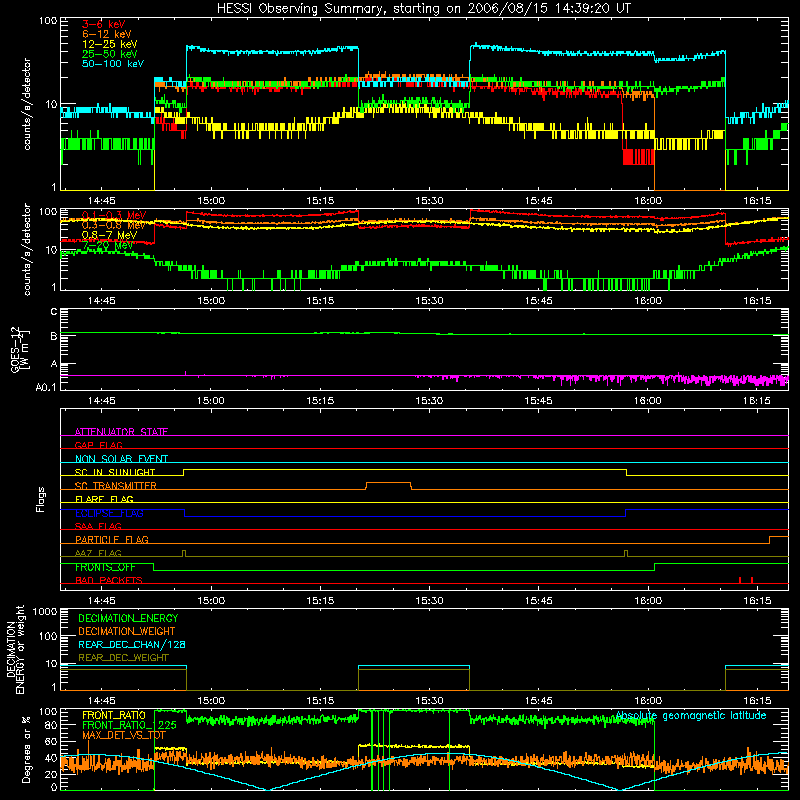Select the PARTICLE_FLAG label
Viewport: 800px width, 800px height.
pyautogui.click(x=112, y=539)
